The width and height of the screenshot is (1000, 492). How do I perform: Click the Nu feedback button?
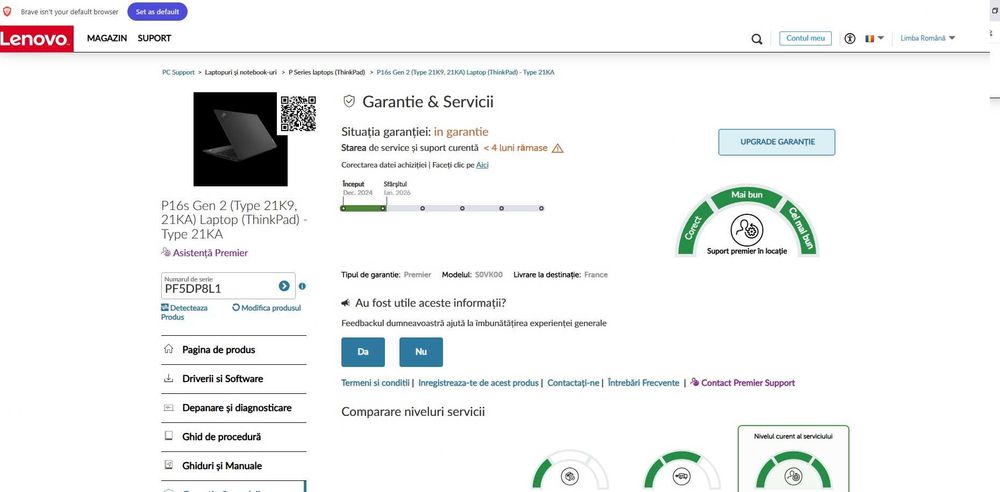coord(421,352)
